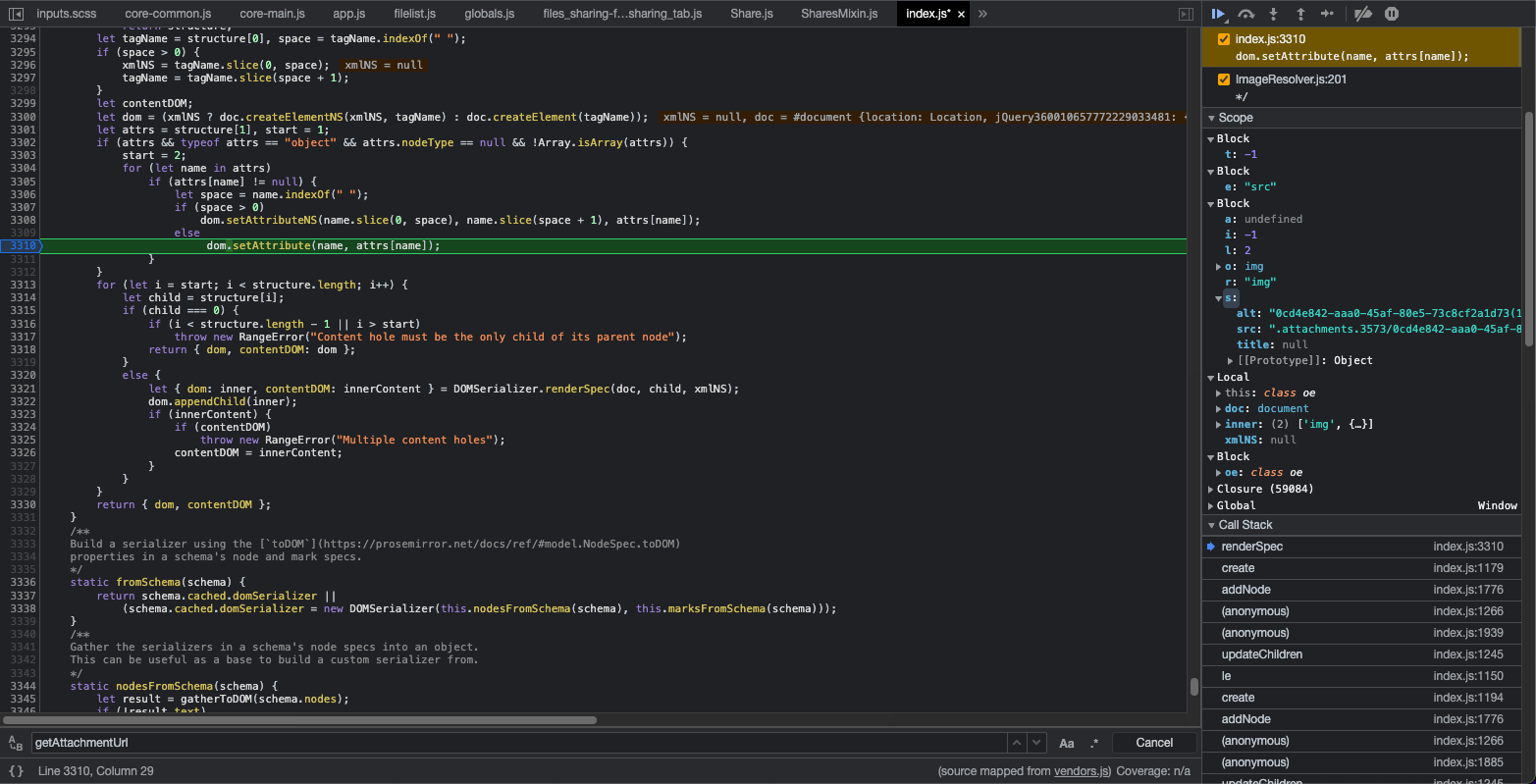The width and height of the screenshot is (1536, 784).
Task: Pretty print the source with the braces icon
Action: (x=16, y=771)
